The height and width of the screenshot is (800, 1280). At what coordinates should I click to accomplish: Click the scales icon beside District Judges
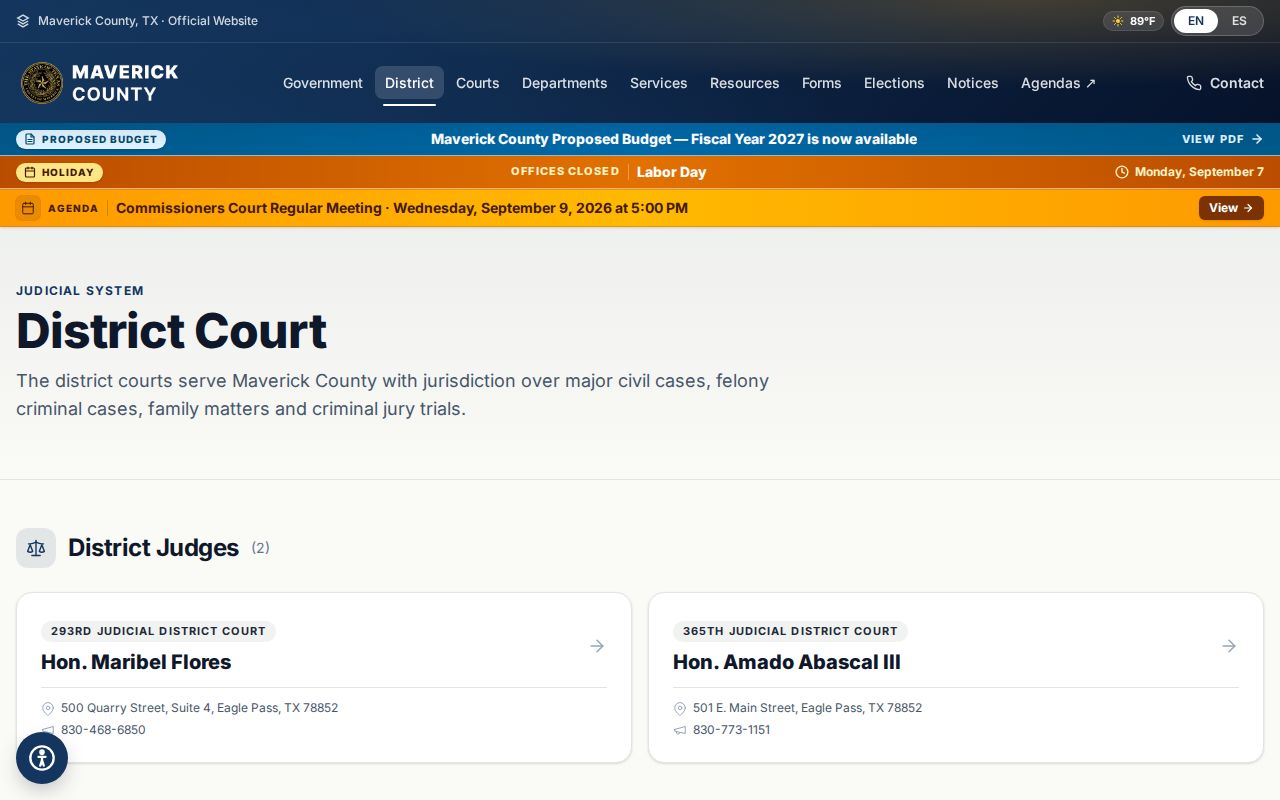coord(36,548)
